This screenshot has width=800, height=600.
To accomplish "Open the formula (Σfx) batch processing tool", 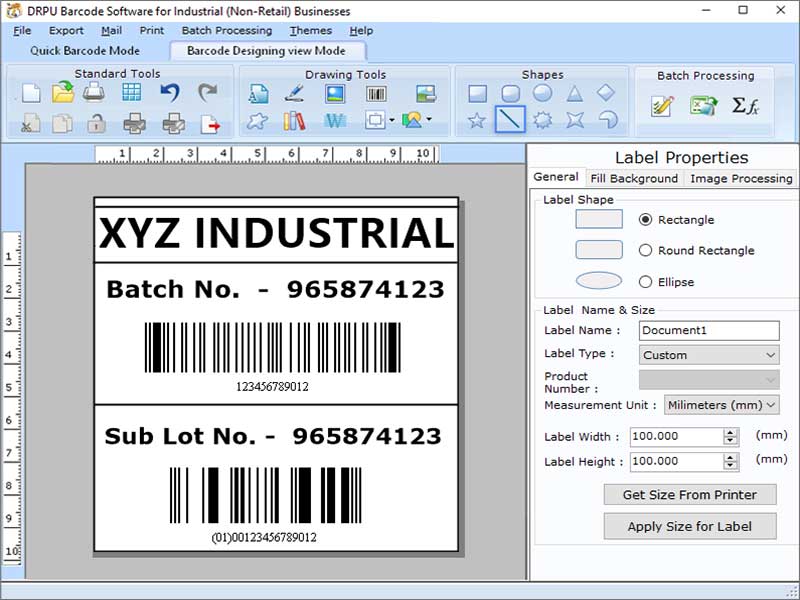I will [x=745, y=104].
